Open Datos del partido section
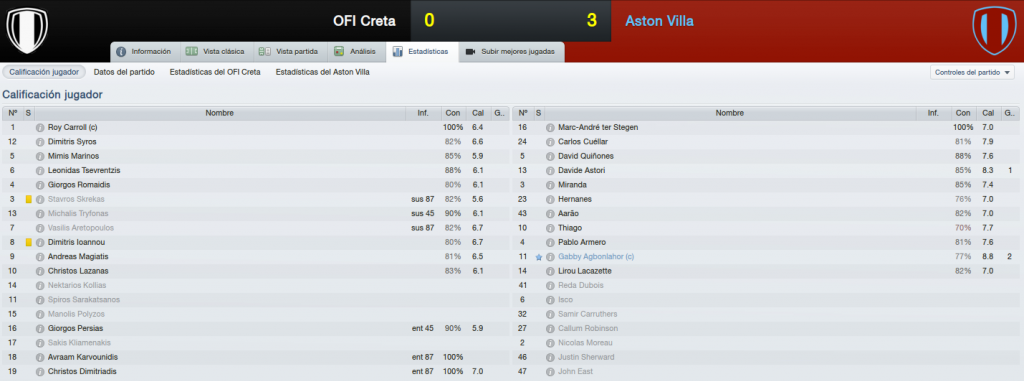 (124, 73)
